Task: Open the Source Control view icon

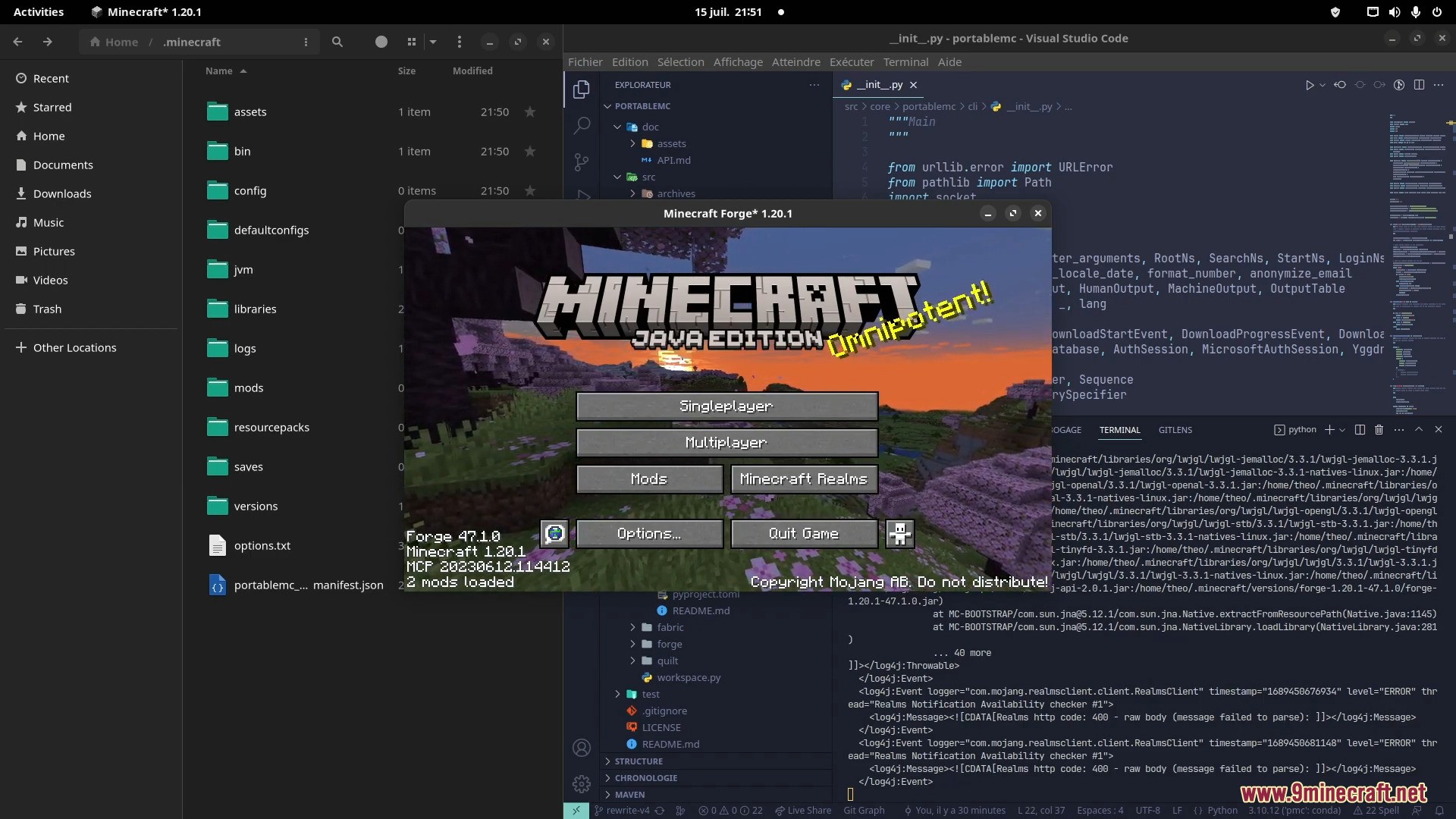Action: pyautogui.click(x=582, y=162)
